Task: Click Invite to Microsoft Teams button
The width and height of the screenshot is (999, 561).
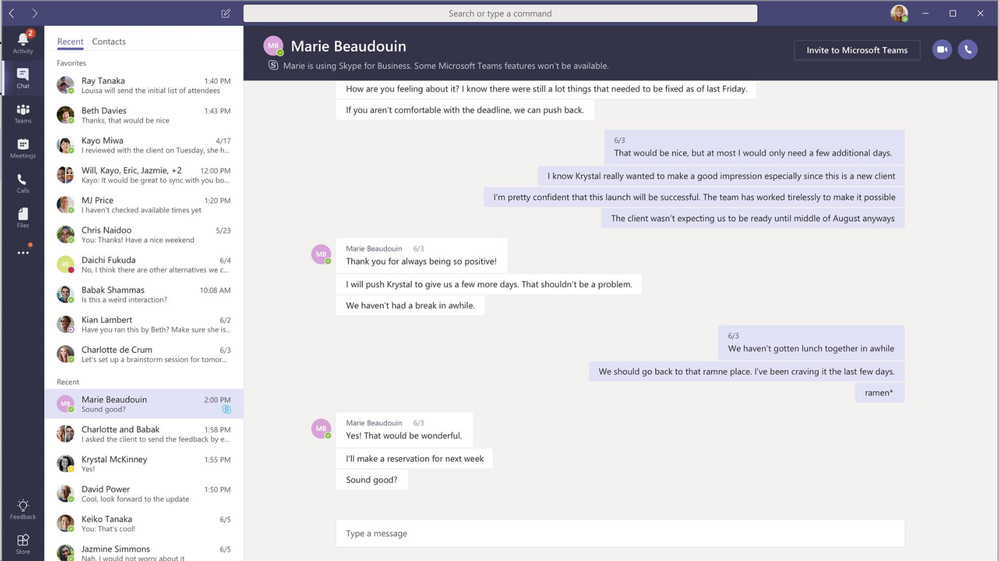Action: pyautogui.click(x=857, y=50)
